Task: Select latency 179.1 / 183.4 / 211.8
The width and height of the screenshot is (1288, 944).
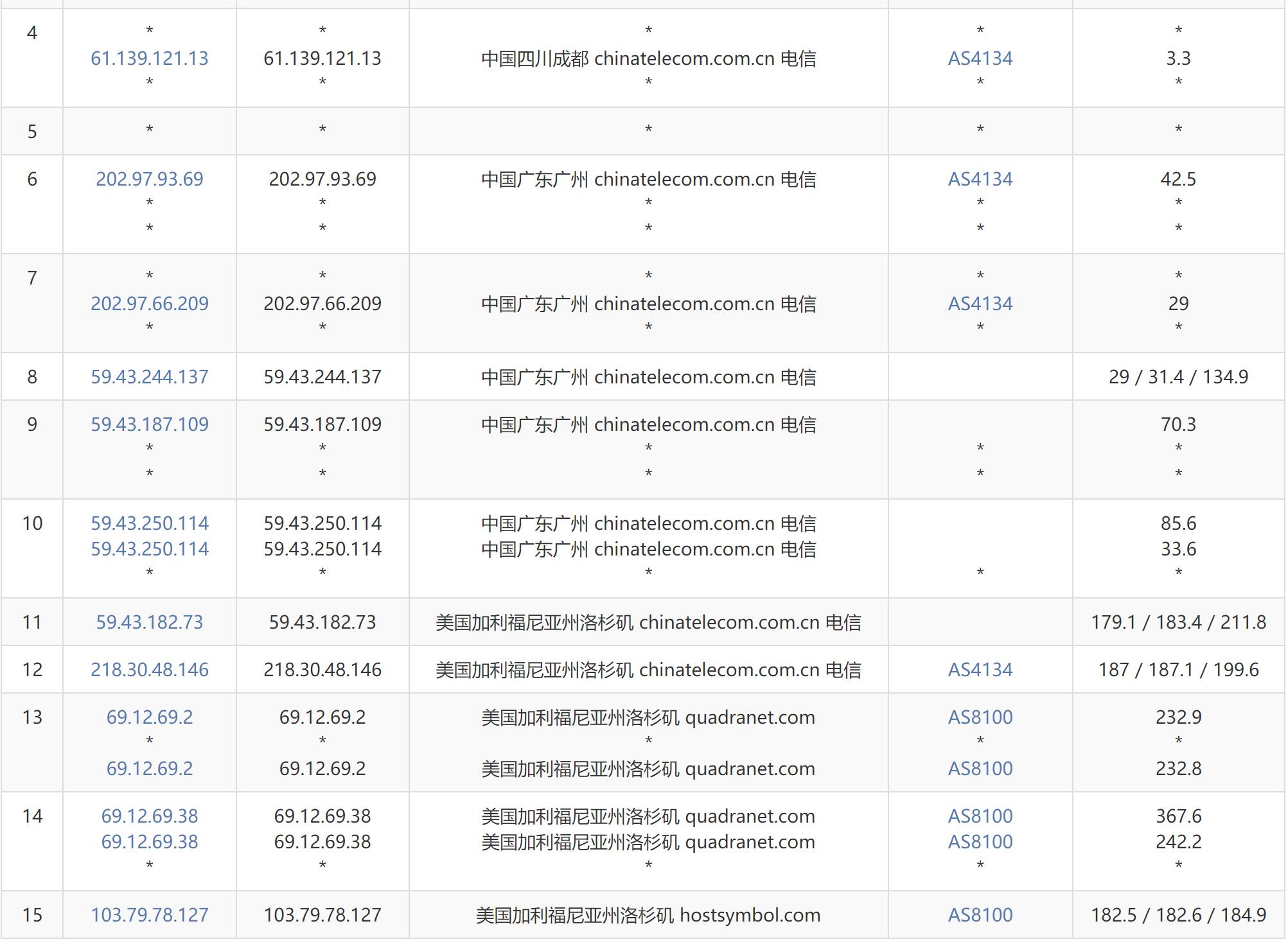Action: pos(1178,622)
